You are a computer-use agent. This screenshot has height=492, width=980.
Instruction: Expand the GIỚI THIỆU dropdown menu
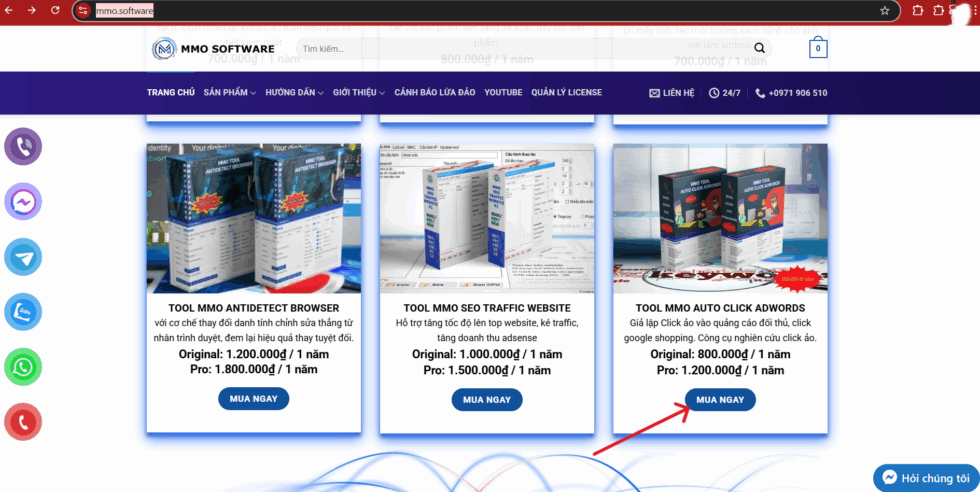(x=359, y=93)
